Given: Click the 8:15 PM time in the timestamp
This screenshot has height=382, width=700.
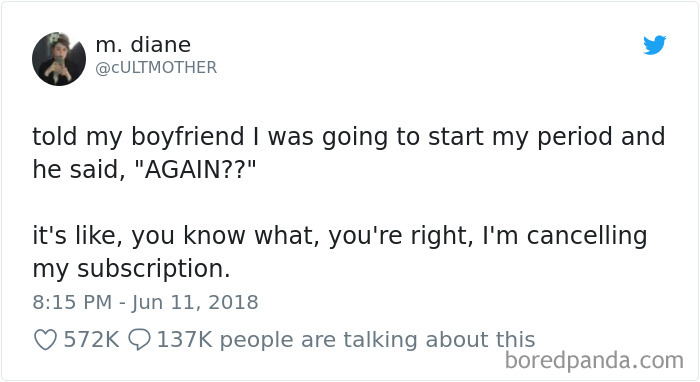Looking at the screenshot, I should tap(72, 302).
